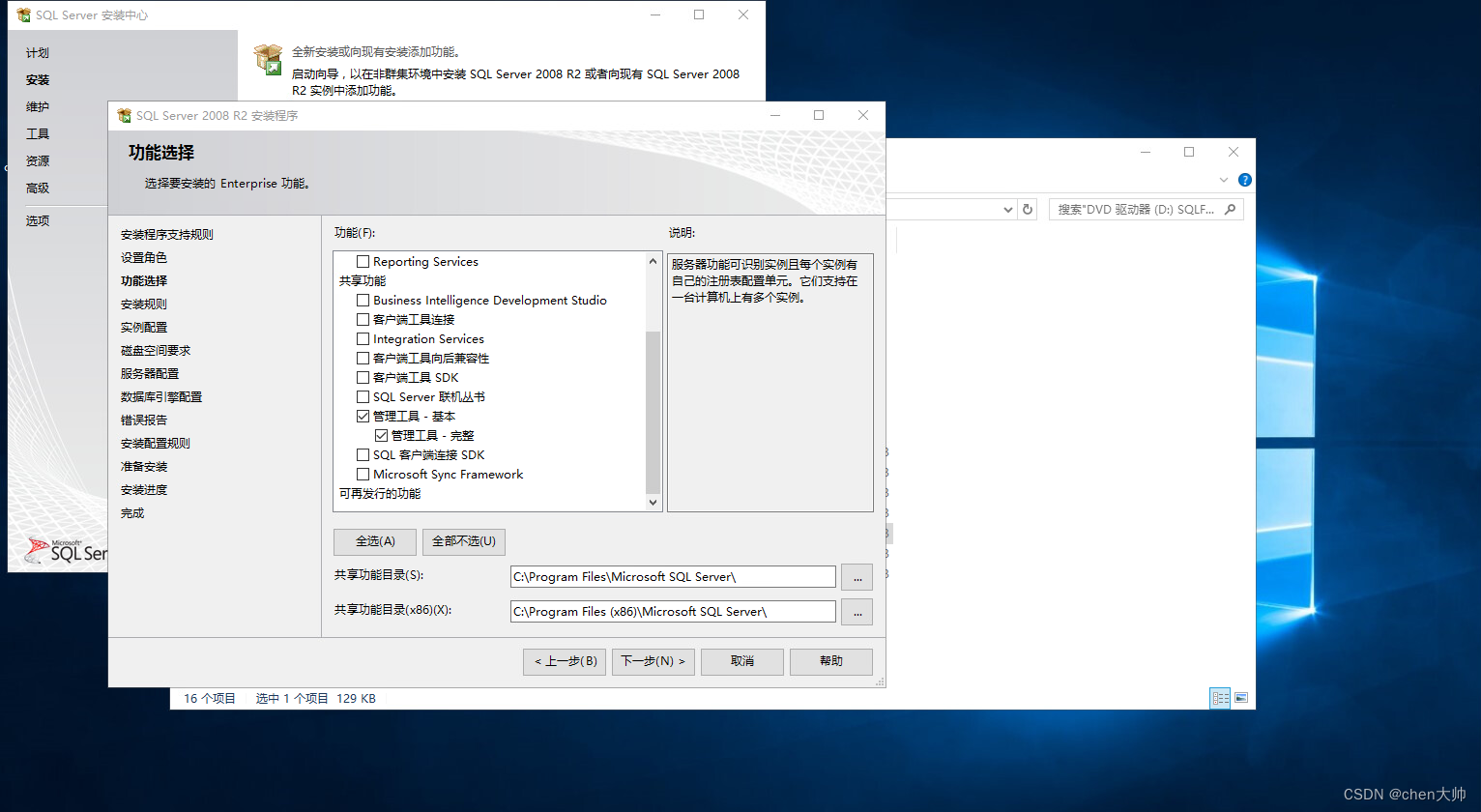The height and width of the screenshot is (812, 1481).
Task: Open 帮助 in the setup wizard
Action: pyautogui.click(x=831, y=661)
